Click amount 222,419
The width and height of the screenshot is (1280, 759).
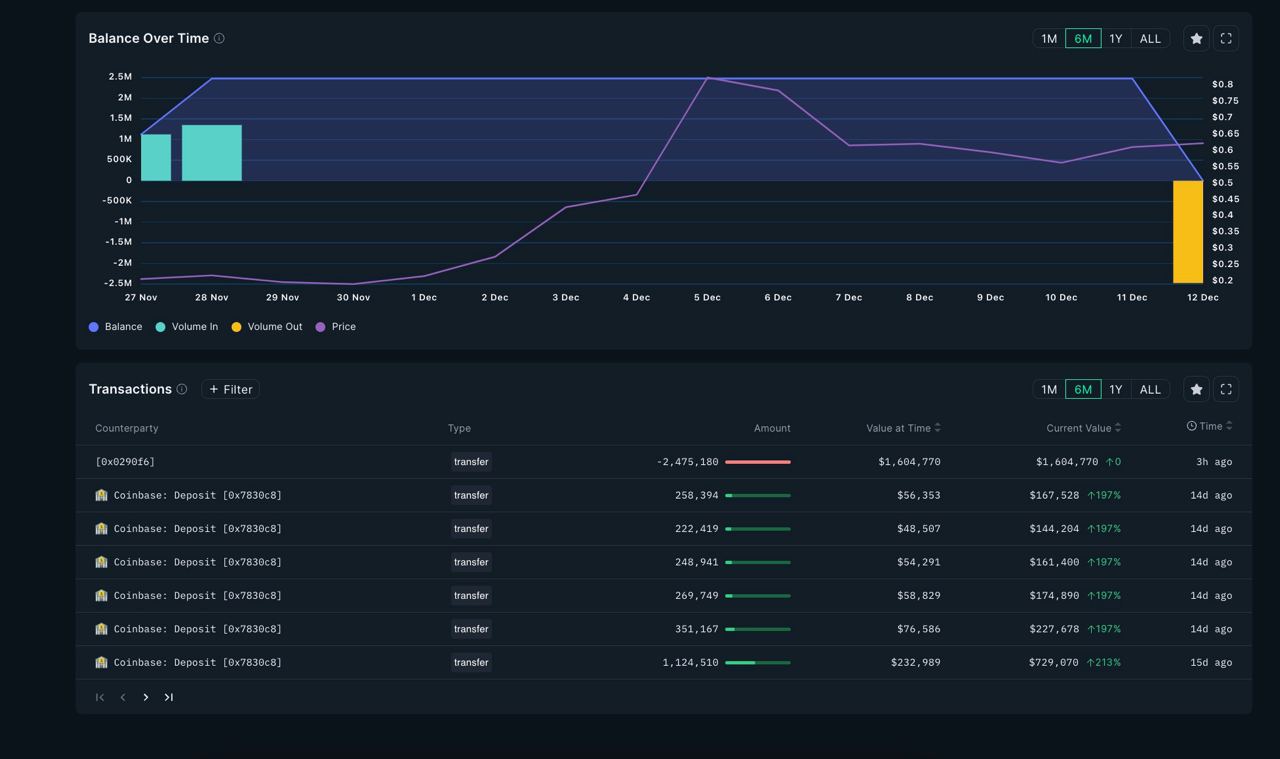click(x=697, y=529)
